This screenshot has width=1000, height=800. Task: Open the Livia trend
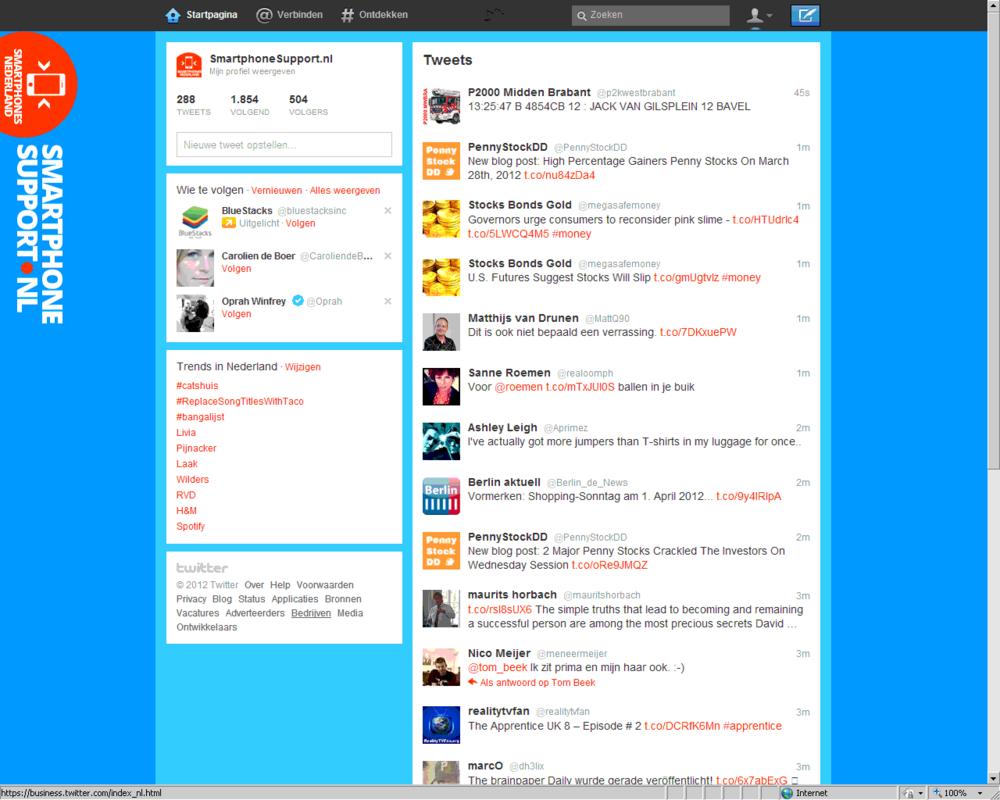click(186, 433)
